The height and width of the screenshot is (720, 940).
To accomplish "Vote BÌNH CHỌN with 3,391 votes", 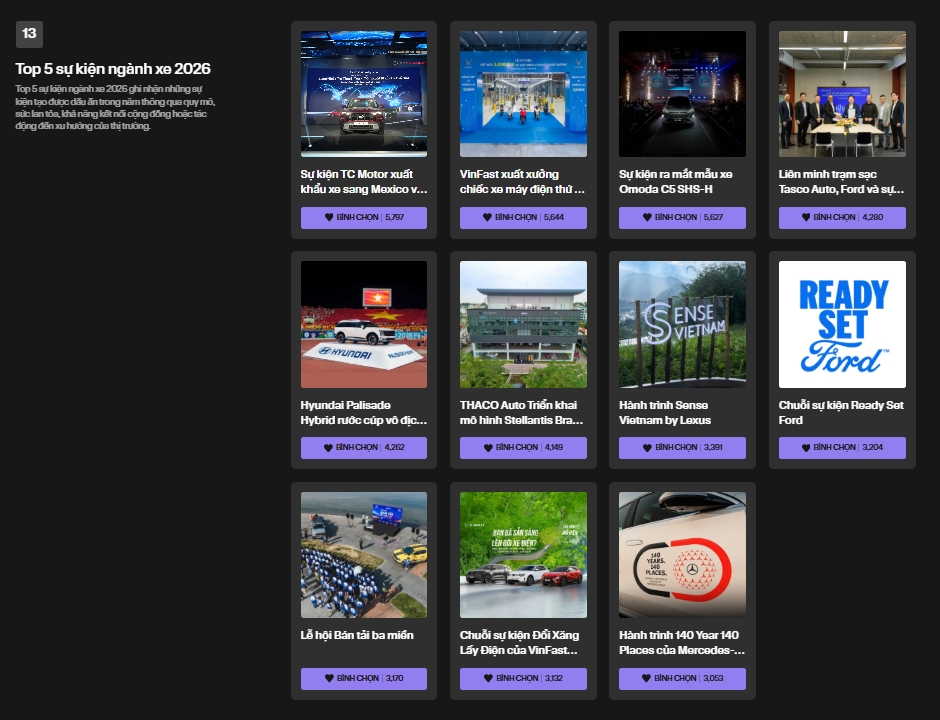I will click(682, 448).
